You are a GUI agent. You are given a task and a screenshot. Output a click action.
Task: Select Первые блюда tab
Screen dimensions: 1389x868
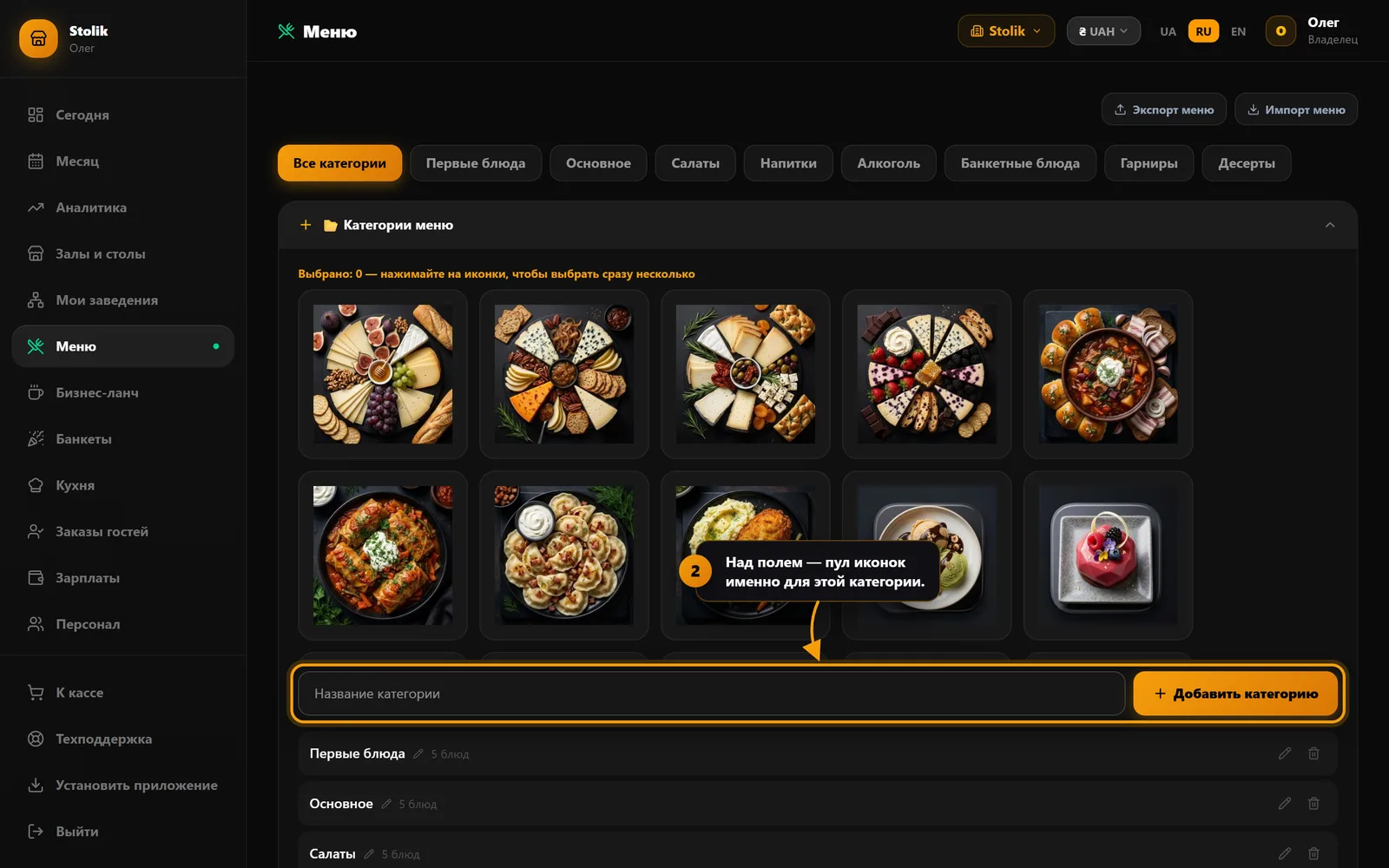(476, 163)
